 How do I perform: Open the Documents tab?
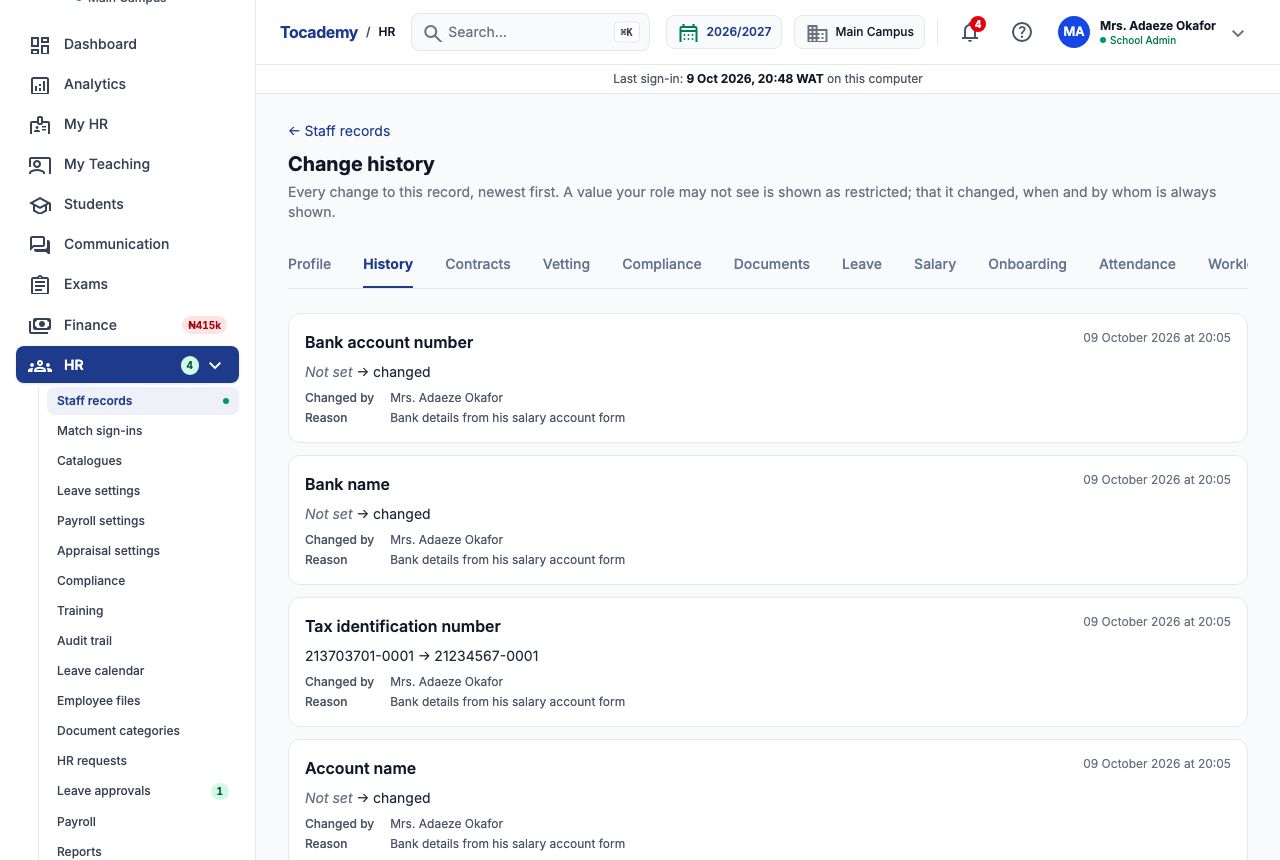coord(772,264)
